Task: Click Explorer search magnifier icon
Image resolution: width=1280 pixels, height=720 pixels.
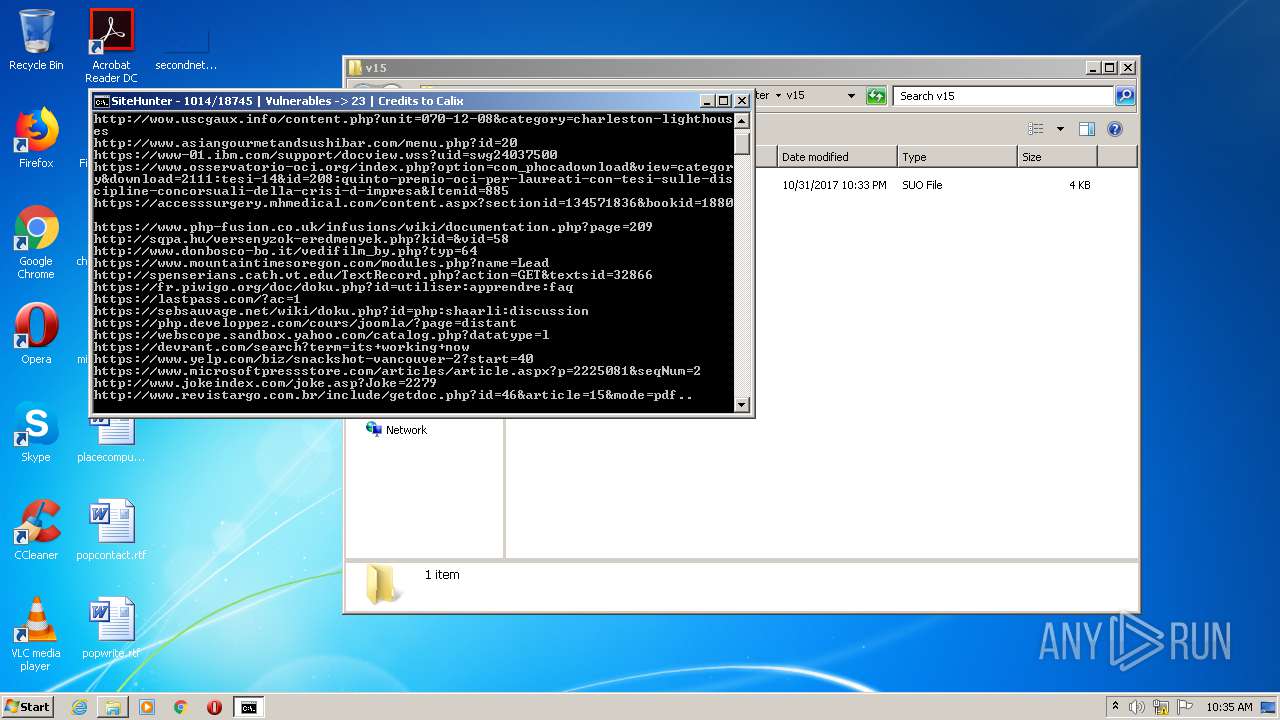Action: pos(1125,96)
